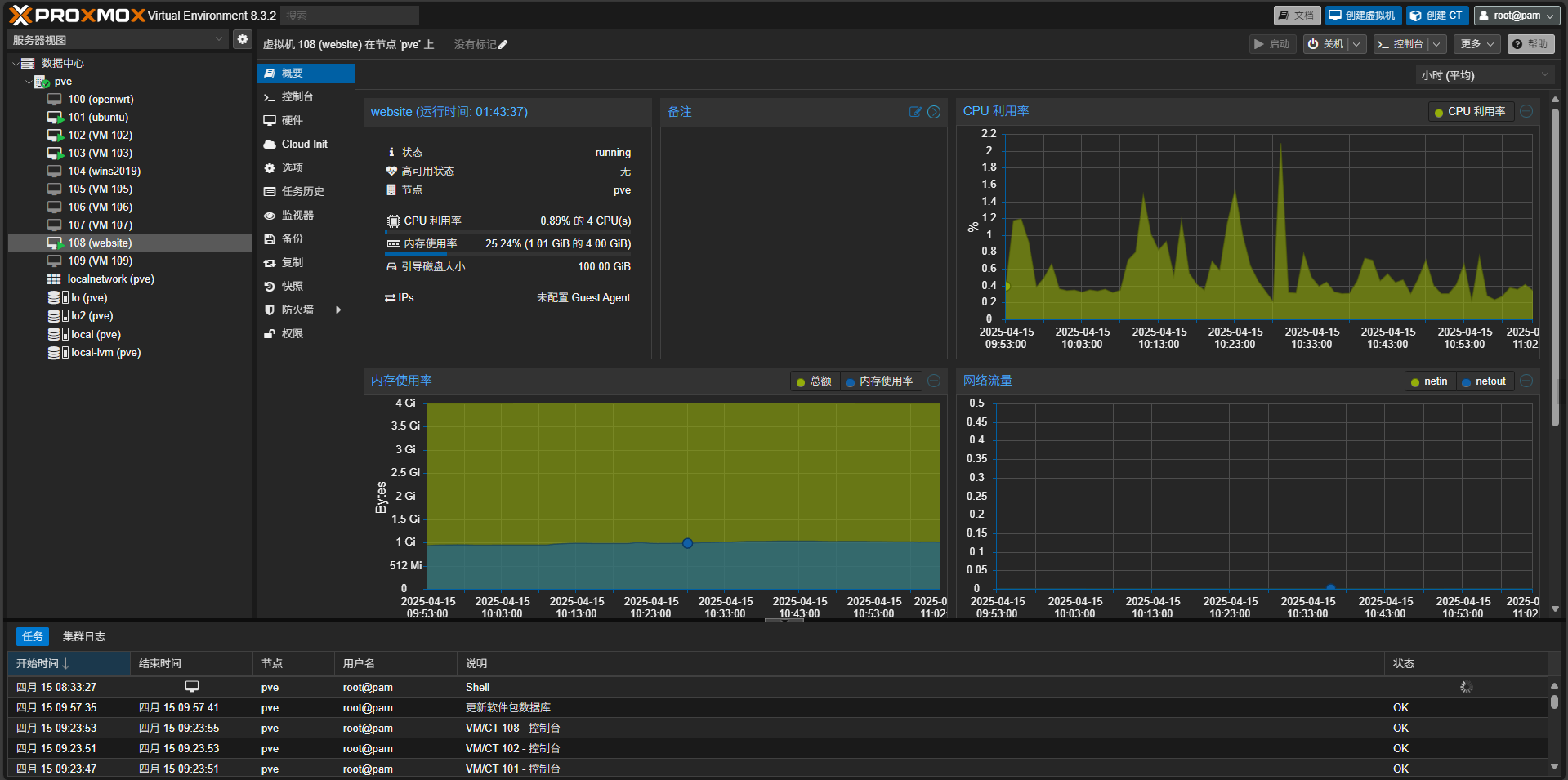Open the 小时 (平均) timeframe dropdown
The width and height of the screenshot is (1568, 780).
[x=1484, y=75]
